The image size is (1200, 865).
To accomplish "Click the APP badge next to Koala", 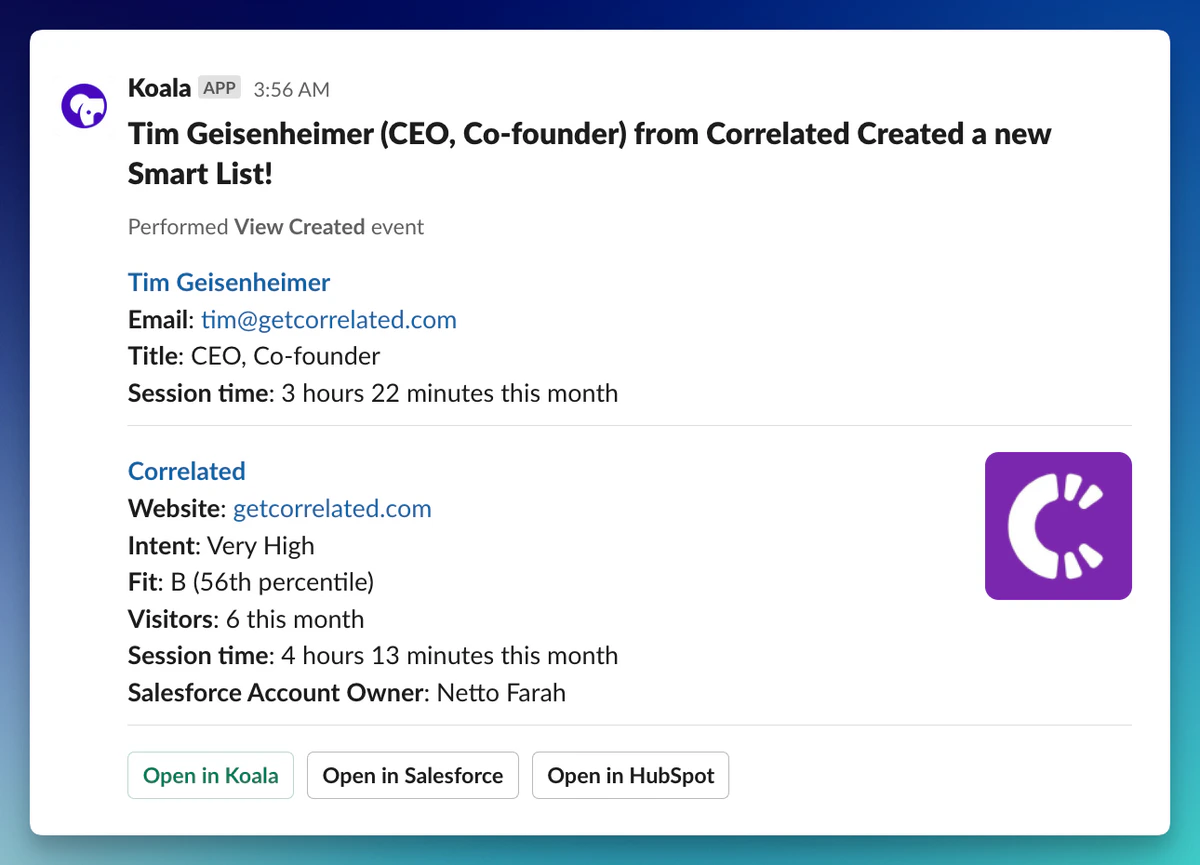I will [219, 88].
